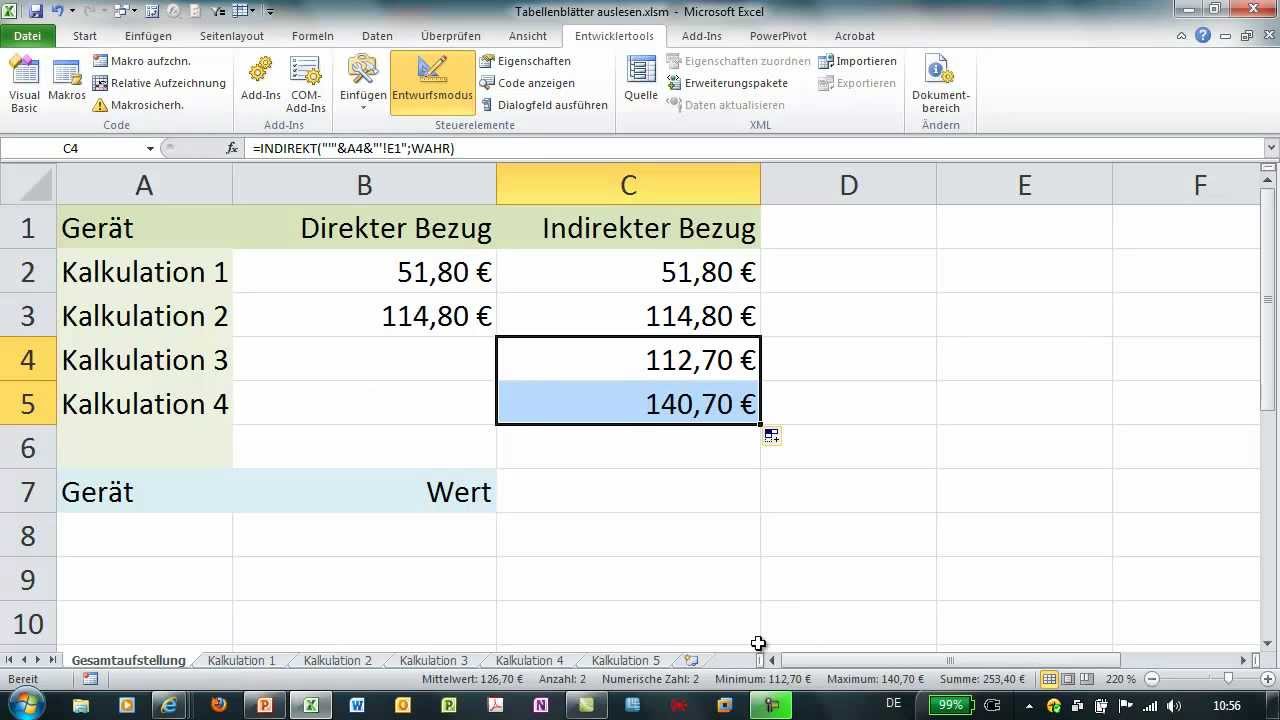Open the undo history dropdown
The height and width of the screenshot is (720, 1280).
[x=72, y=12]
